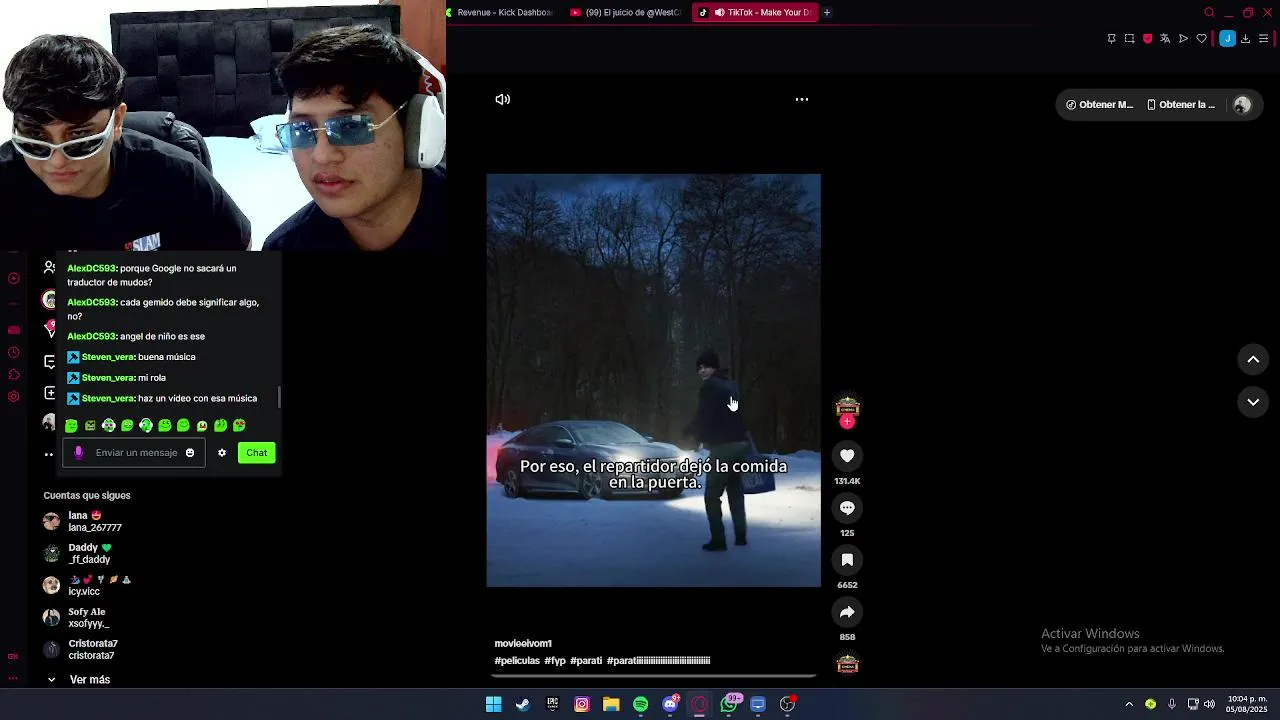
Task: Click the blue J profile icon
Action: pyautogui.click(x=1227, y=38)
